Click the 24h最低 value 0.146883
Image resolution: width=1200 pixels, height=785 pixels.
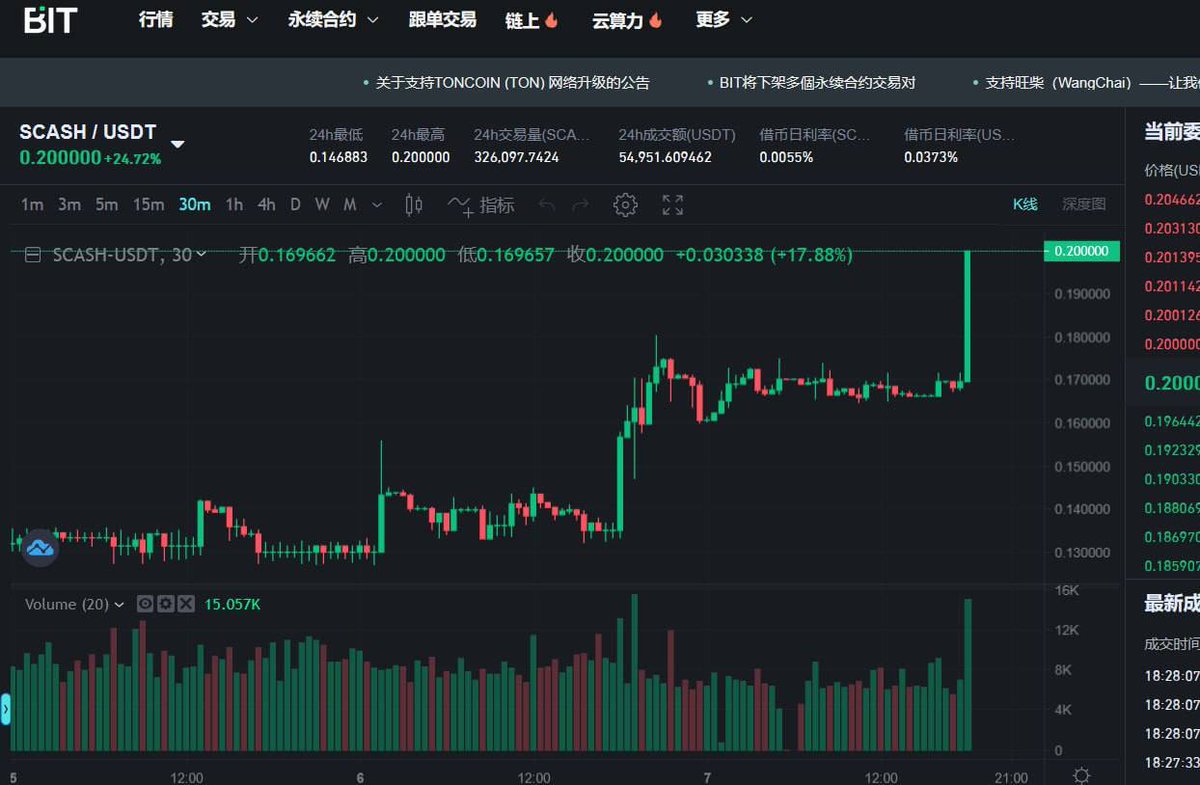(338, 157)
